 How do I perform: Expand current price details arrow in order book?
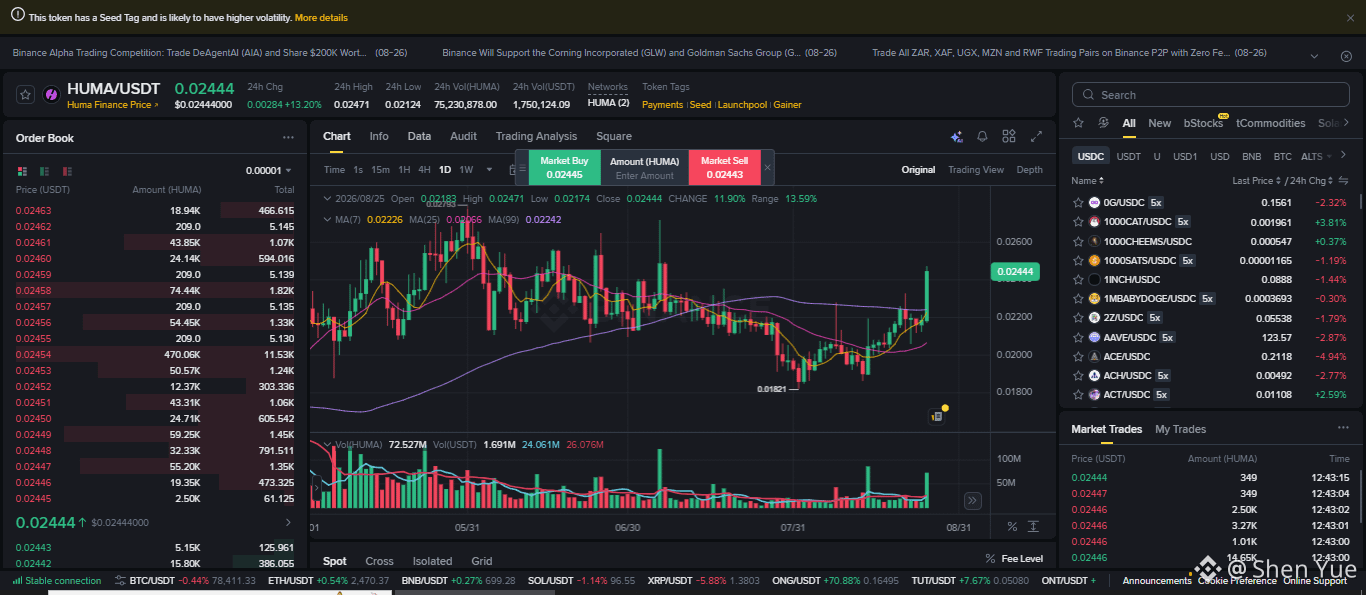288,522
